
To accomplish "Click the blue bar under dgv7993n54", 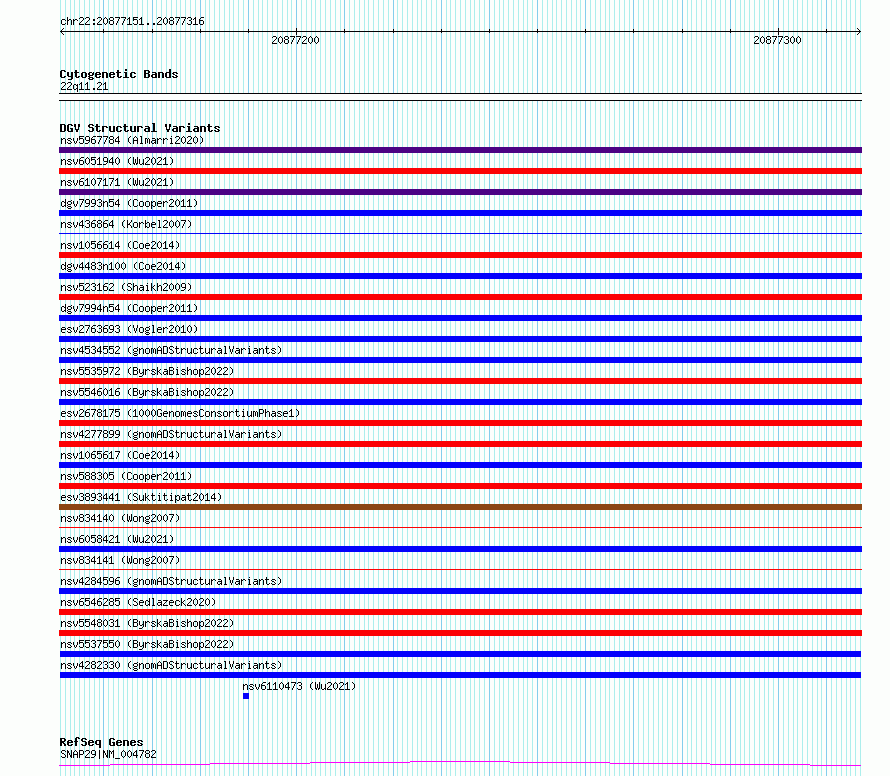I will pyautogui.click(x=460, y=213).
